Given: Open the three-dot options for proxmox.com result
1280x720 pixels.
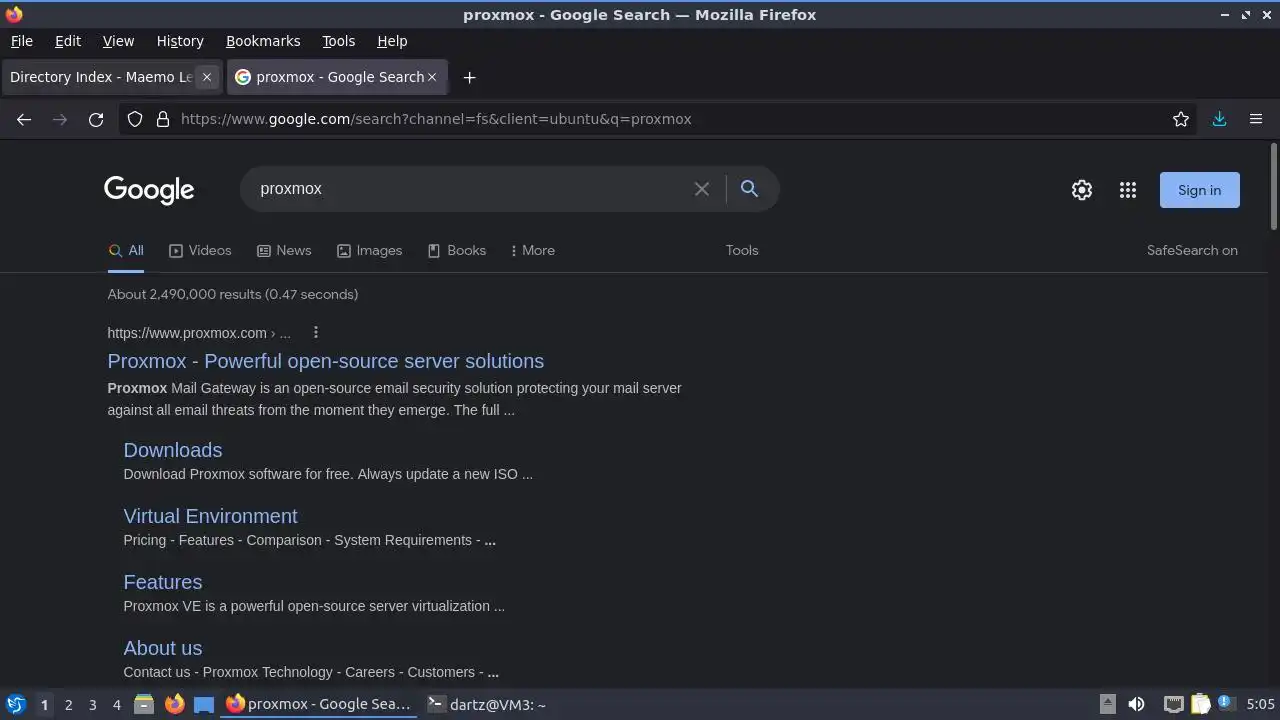Looking at the screenshot, I should (x=316, y=332).
